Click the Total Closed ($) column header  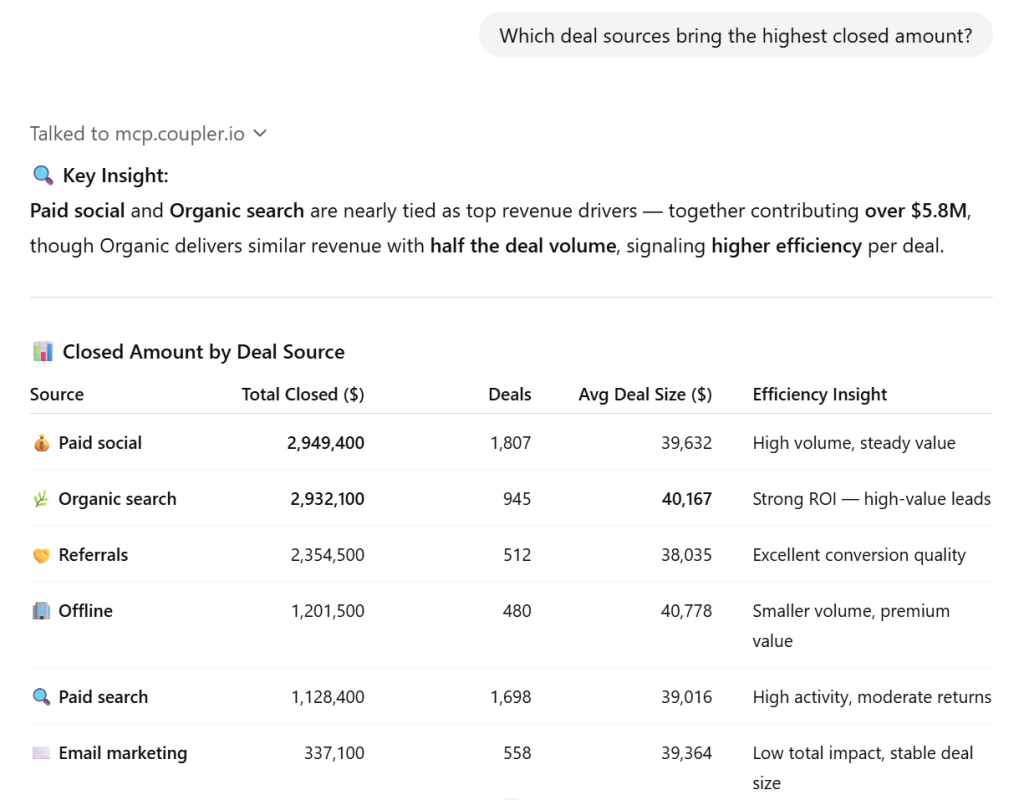(303, 394)
